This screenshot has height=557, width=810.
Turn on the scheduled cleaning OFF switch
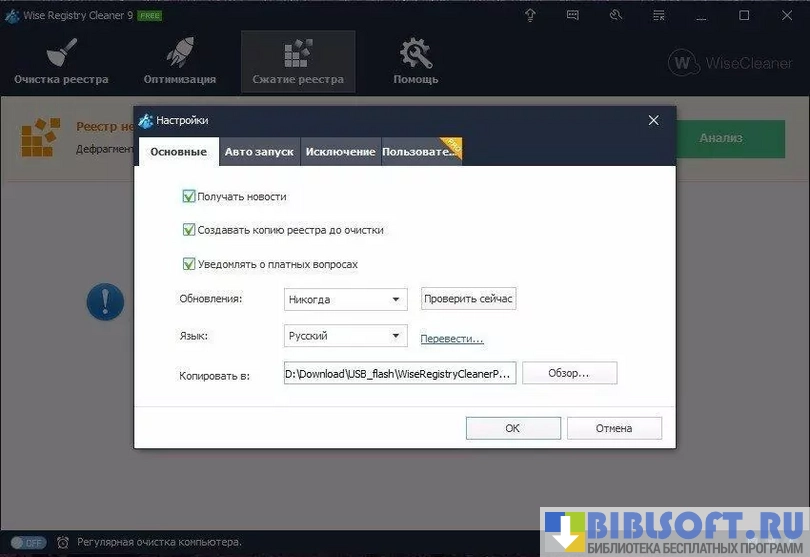[28, 542]
